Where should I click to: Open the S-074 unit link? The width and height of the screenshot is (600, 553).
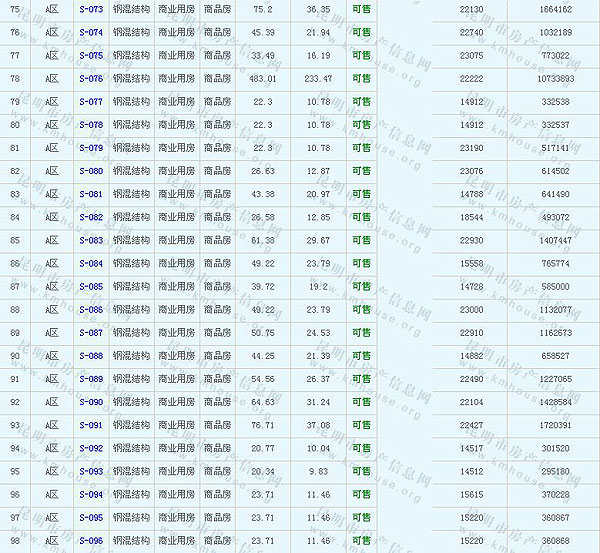(90, 32)
